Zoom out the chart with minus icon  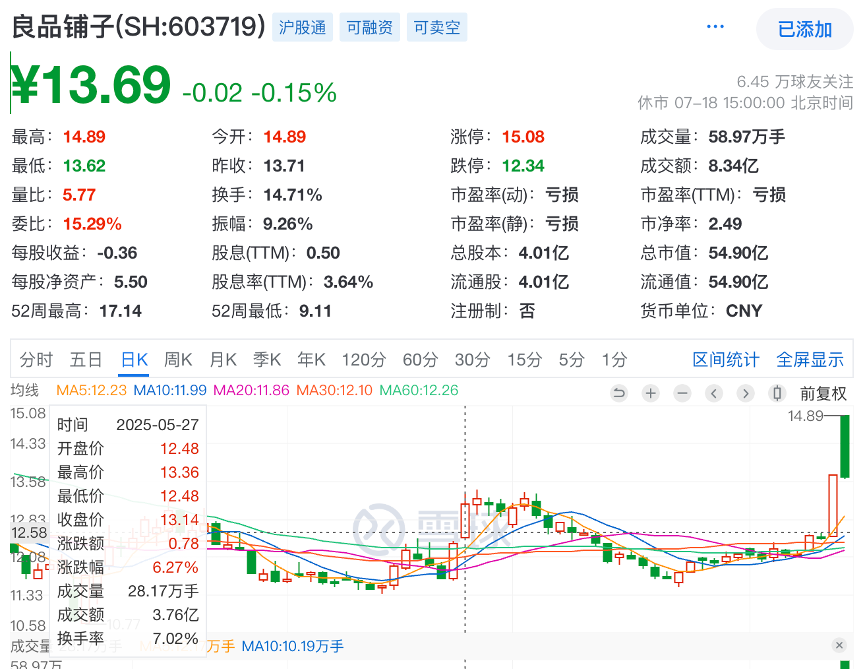coord(682,393)
